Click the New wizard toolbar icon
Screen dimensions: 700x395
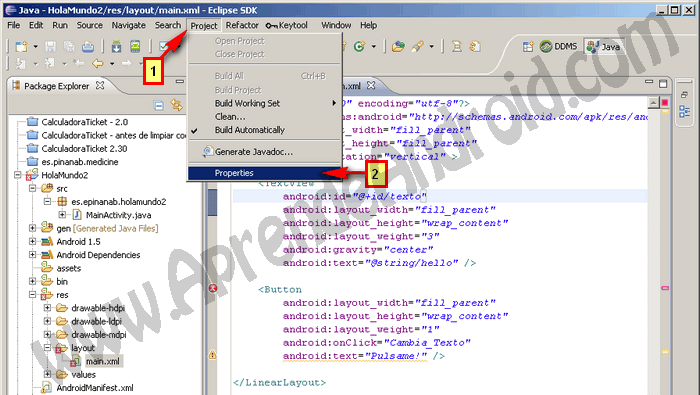[21, 46]
